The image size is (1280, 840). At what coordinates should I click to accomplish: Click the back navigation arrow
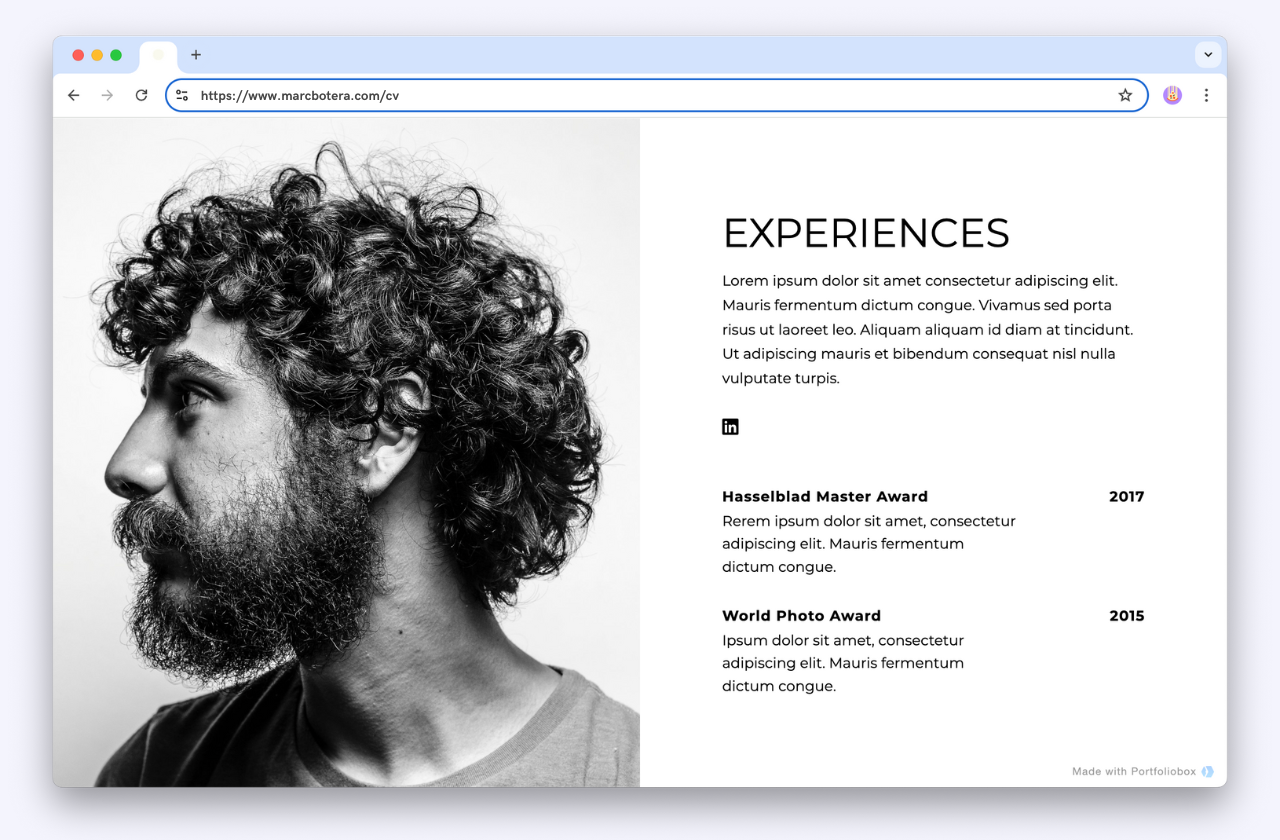coord(73,95)
